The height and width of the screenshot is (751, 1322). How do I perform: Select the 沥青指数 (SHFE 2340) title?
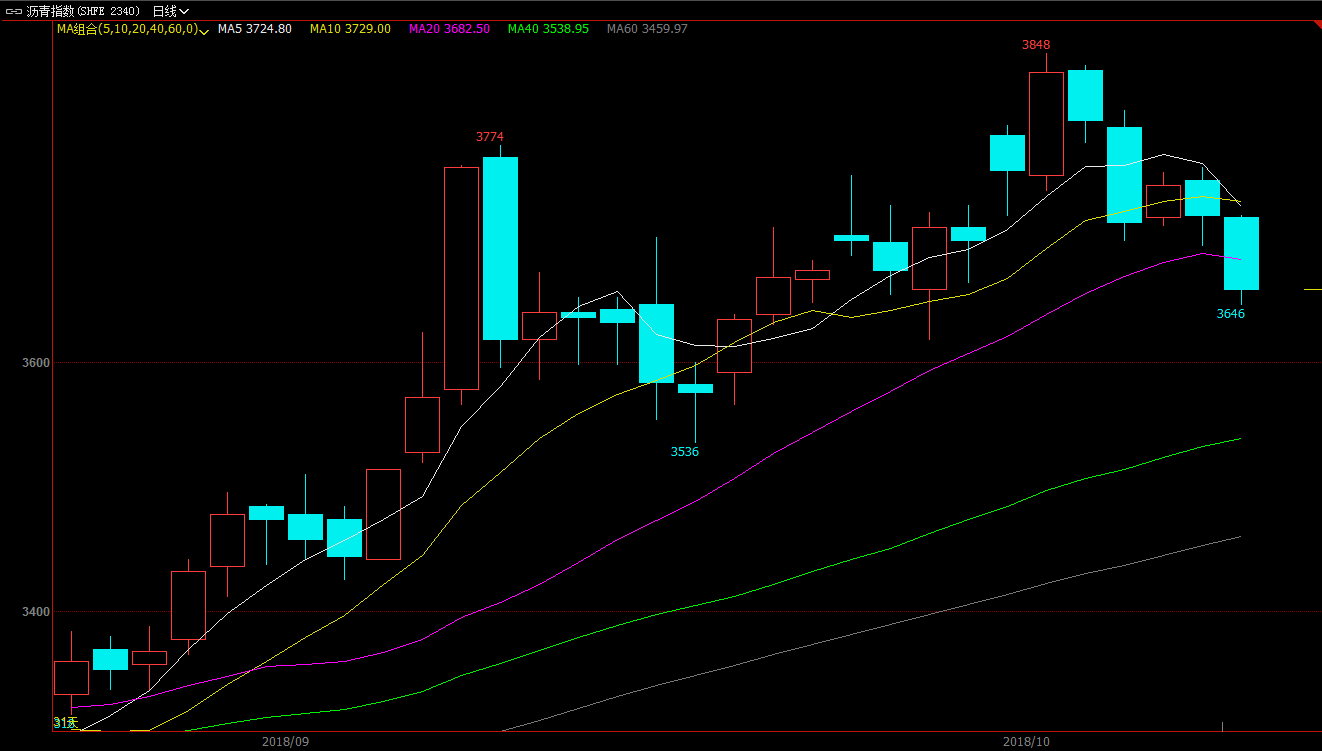(82, 11)
